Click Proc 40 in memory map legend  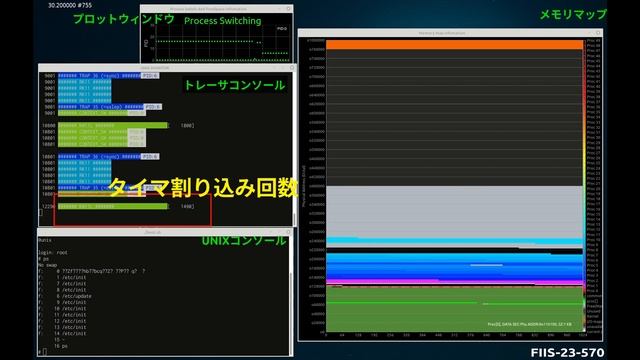(593, 87)
